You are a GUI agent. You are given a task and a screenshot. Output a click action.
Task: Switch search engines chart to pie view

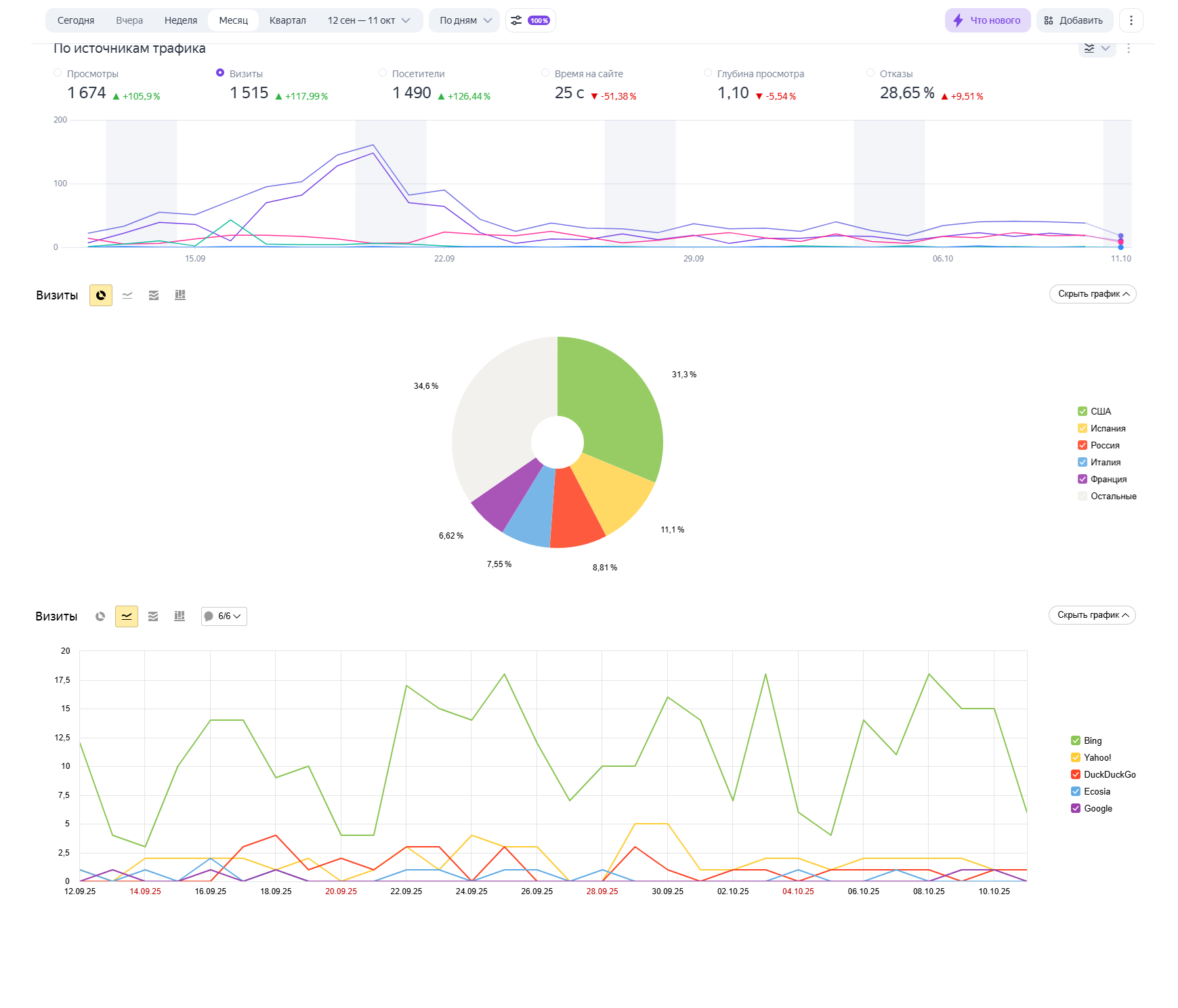click(x=100, y=616)
